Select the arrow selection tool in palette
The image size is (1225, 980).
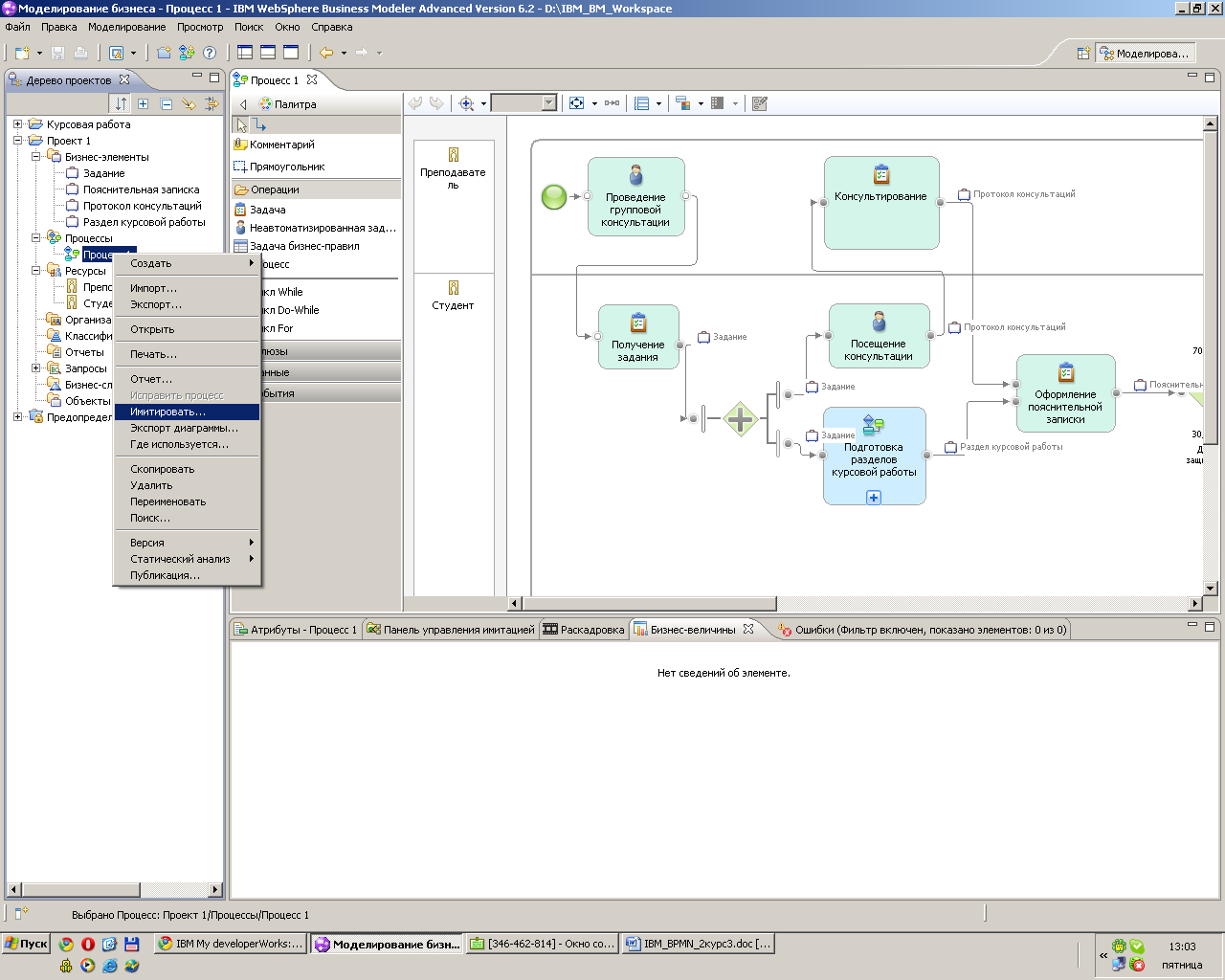242,124
